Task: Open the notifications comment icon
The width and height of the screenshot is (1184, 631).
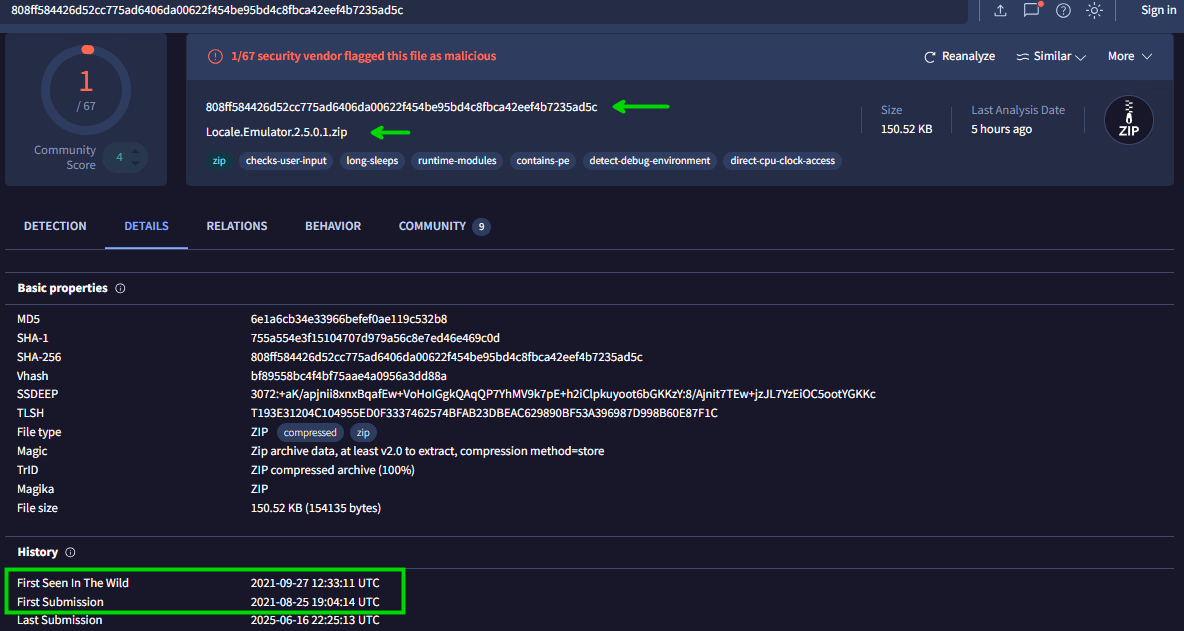Action: pos(1031,10)
